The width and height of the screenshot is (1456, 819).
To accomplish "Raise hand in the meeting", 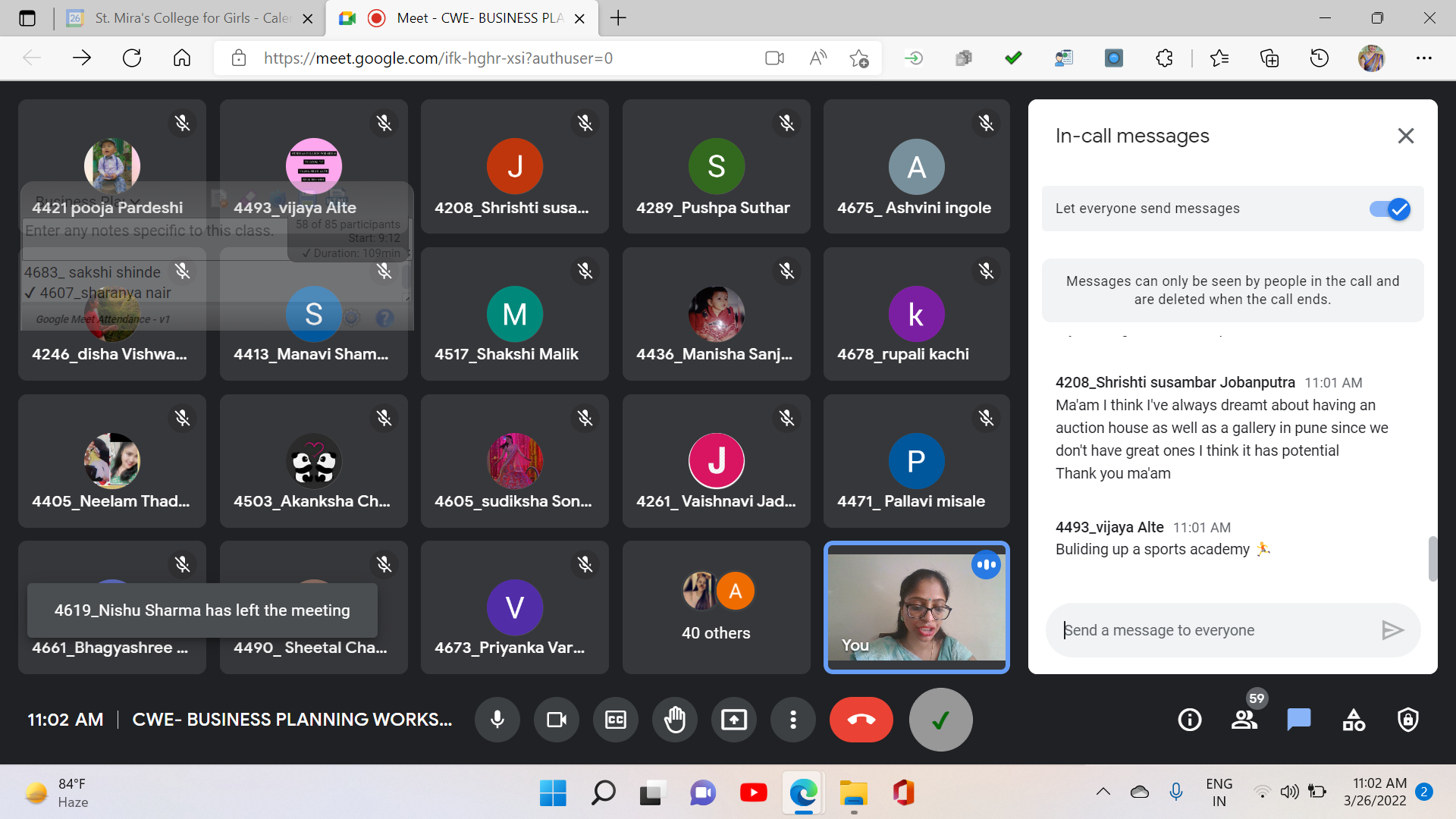I will (x=674, y=720).
